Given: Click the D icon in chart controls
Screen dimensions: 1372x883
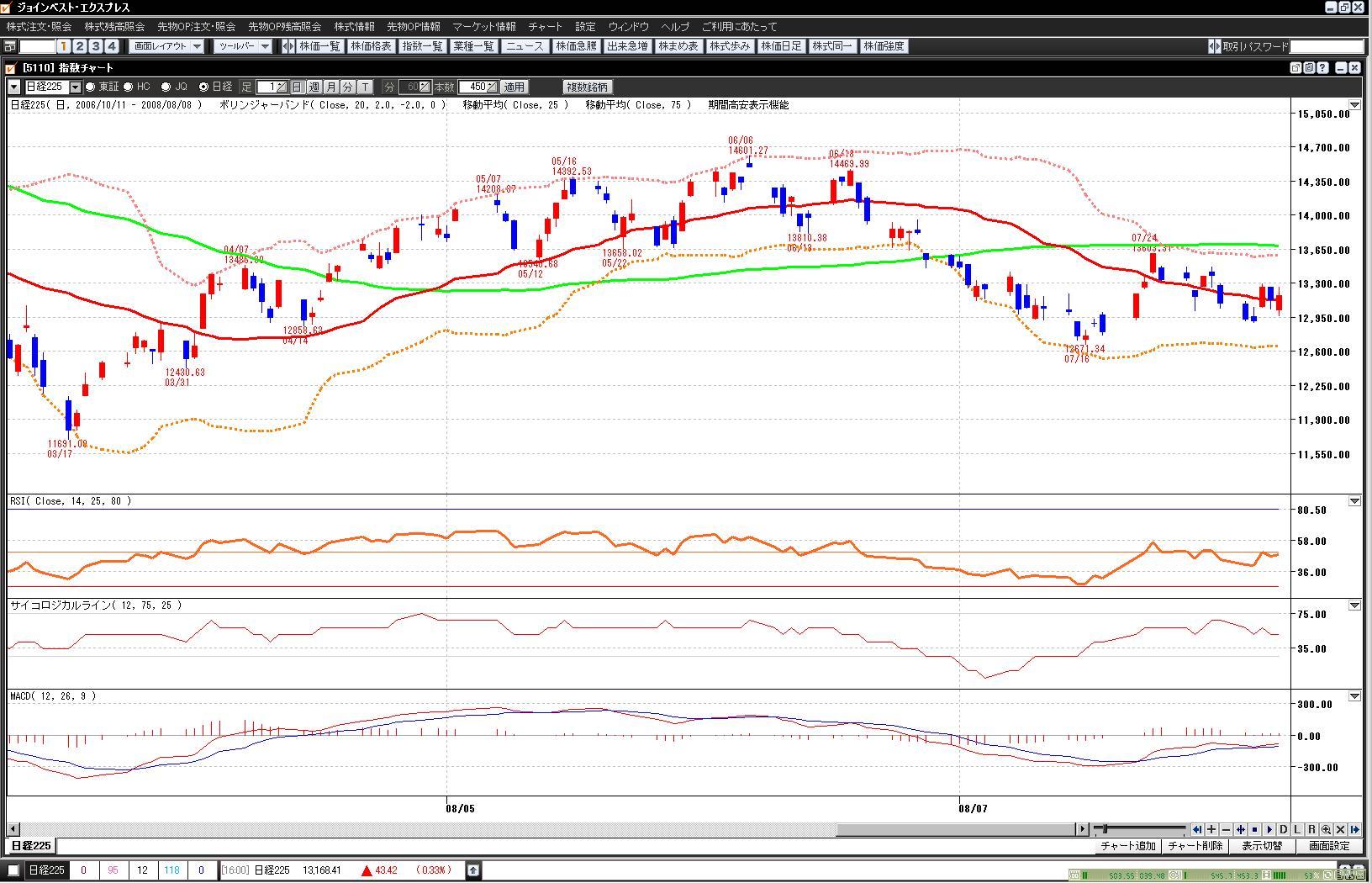Looking at the screenshot, I should (1283, 829).
